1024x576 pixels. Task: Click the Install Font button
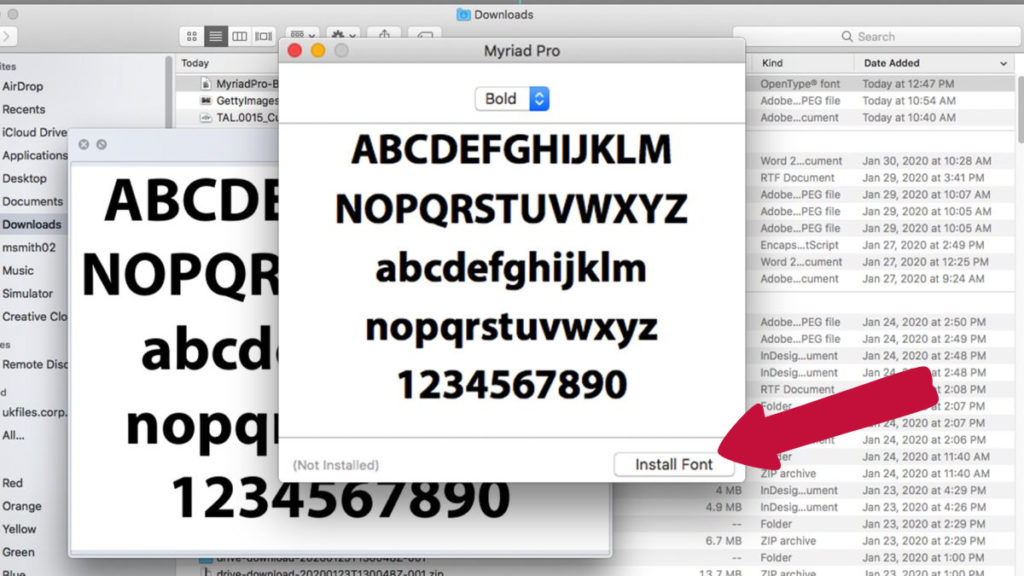[674, 464]
